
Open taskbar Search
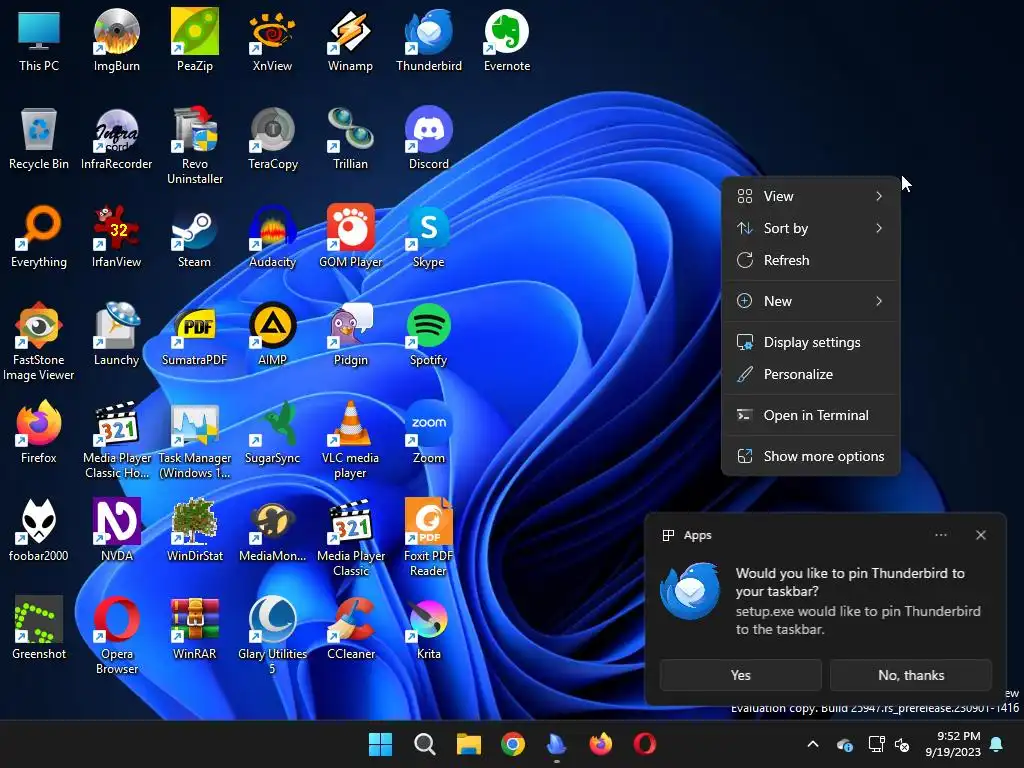point(424,744)
